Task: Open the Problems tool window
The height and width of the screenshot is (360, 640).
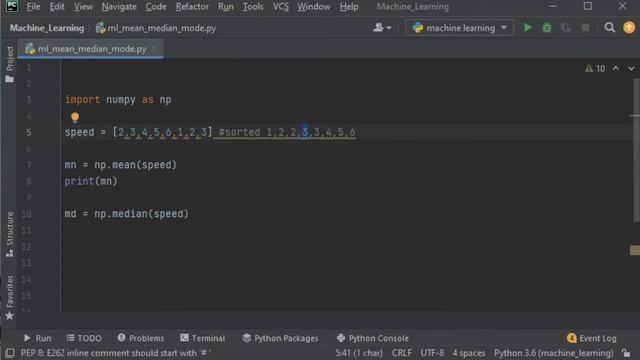Action: coord(141,338)
